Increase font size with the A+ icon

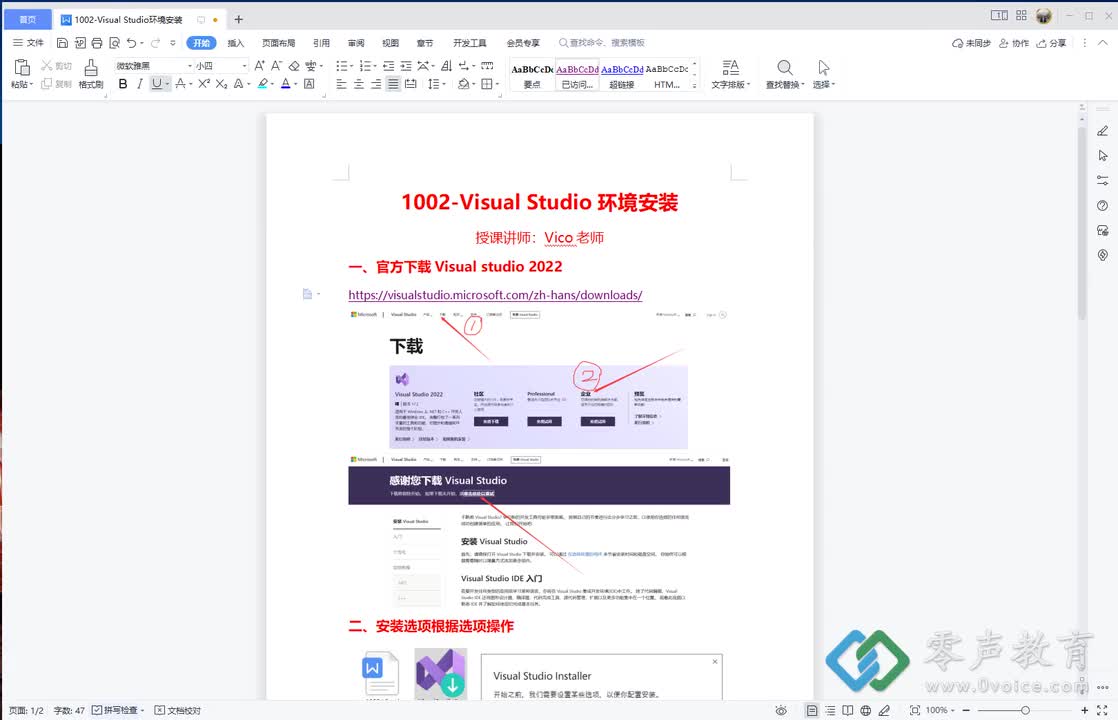tap(260, 66)
